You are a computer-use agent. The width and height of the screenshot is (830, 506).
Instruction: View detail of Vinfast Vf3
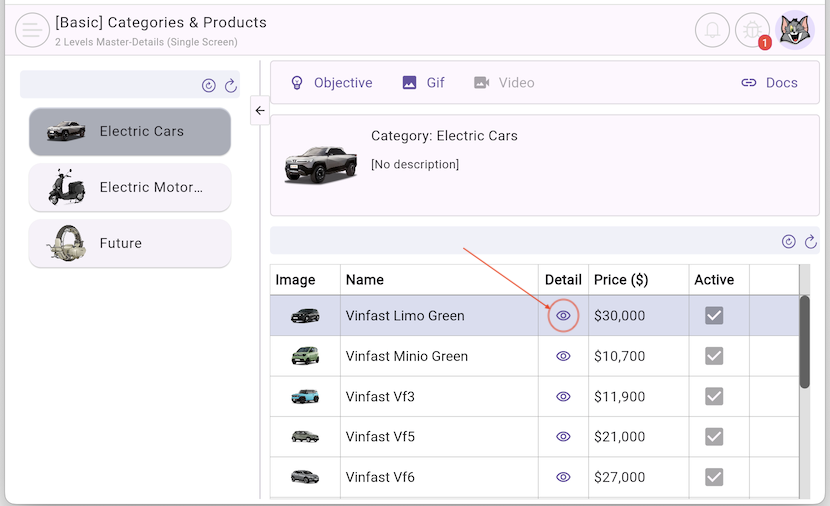(x=563, y=397)
